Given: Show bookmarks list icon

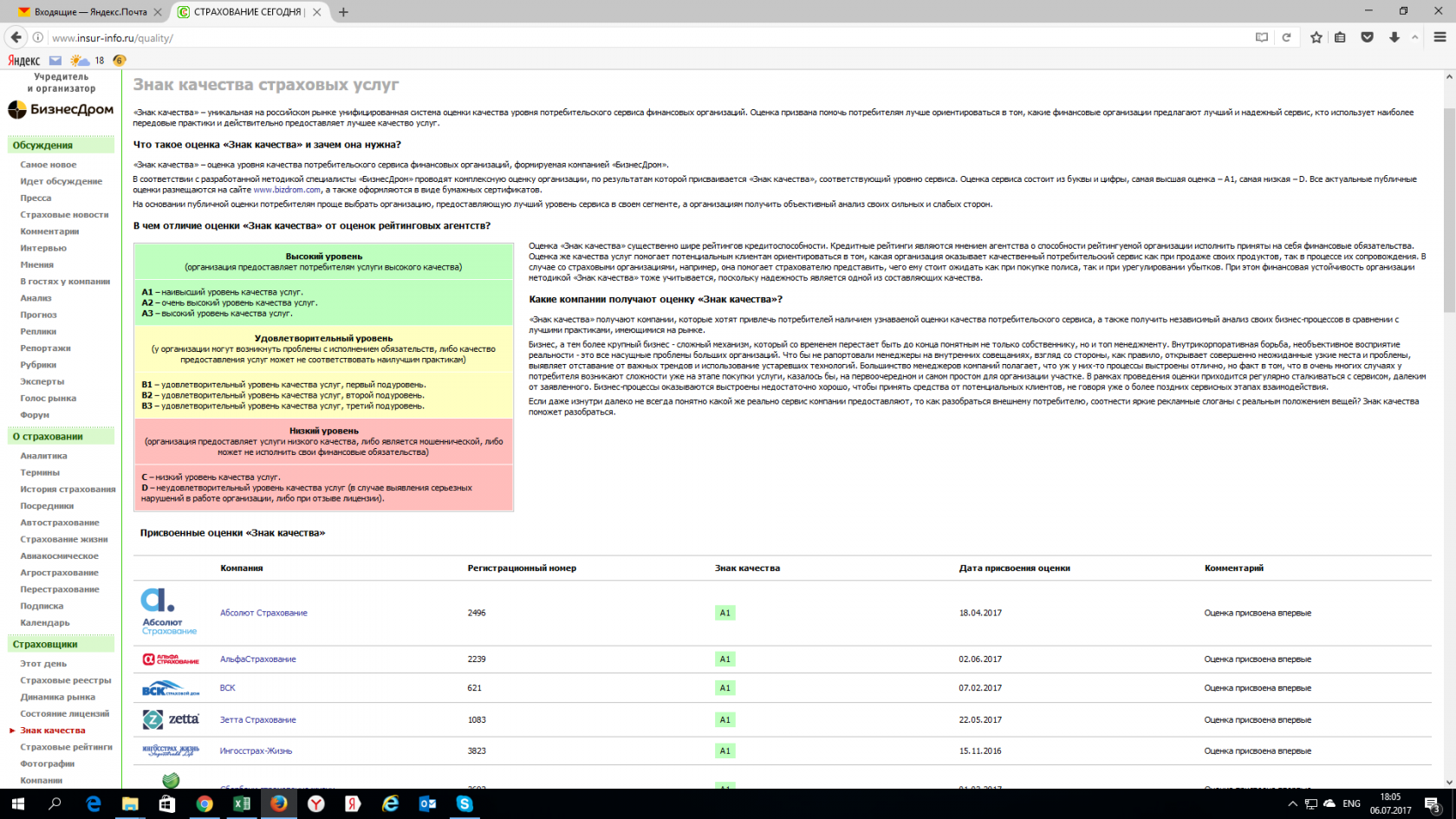Looking at the screenshot, I should pyautogui.click(x=1340, y=37).
